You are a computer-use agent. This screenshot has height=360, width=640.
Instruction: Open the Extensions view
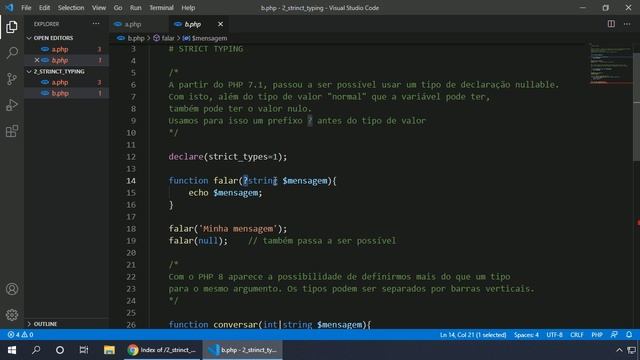(x=12, y=131)
